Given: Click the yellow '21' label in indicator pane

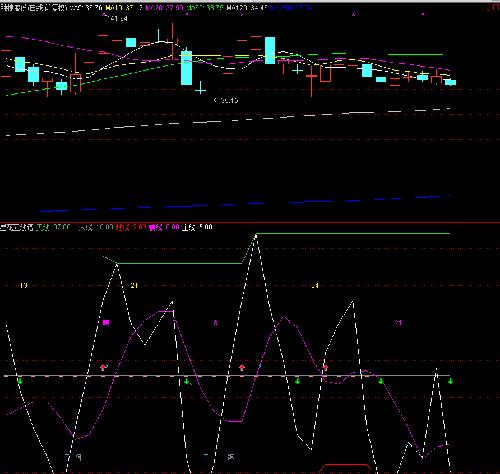Looking at the screenshot, I should [x=134, y=285].
